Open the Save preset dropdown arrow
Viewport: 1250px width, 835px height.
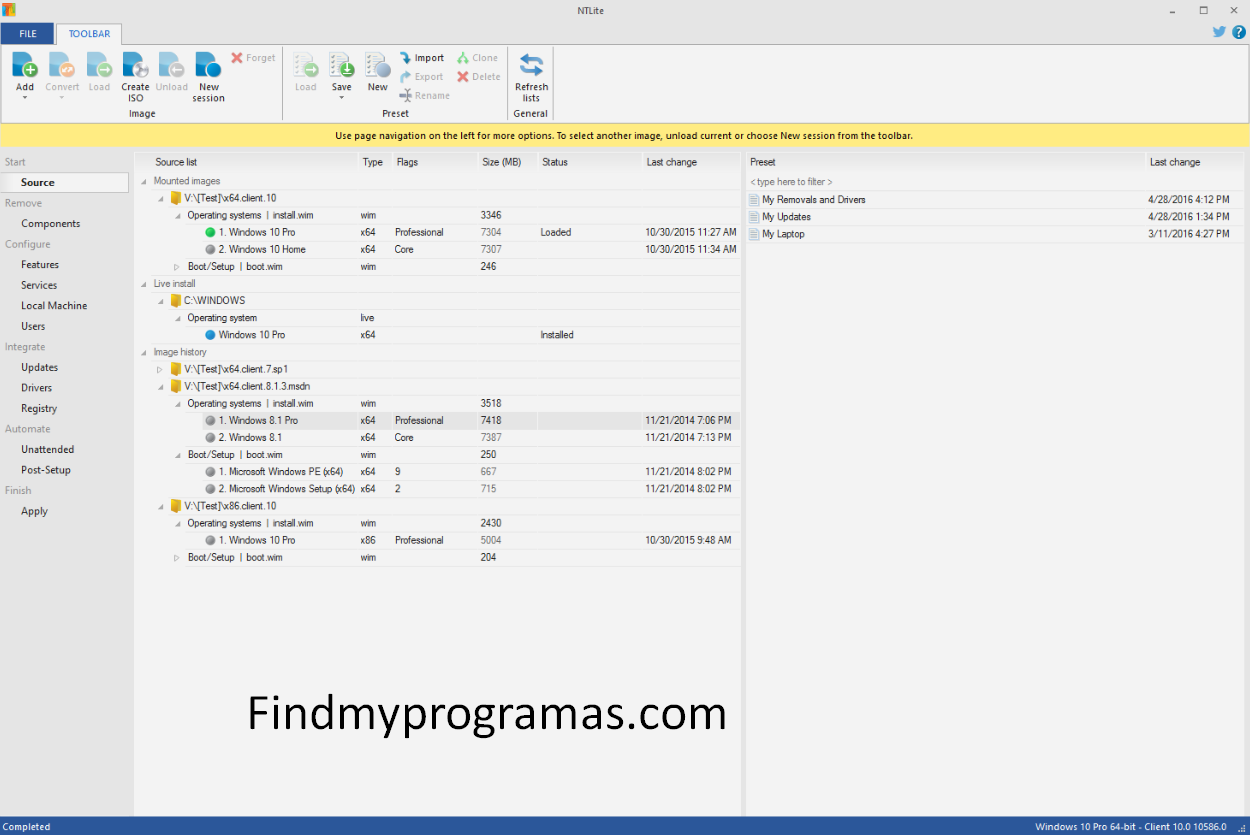tap(342, 98)
